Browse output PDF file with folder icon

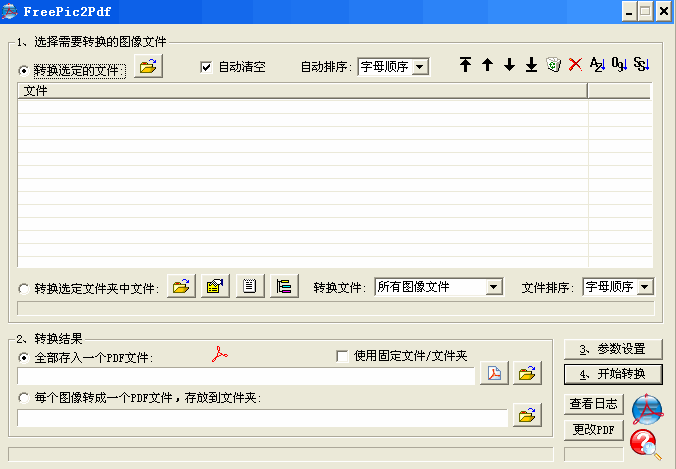(527, 373)
